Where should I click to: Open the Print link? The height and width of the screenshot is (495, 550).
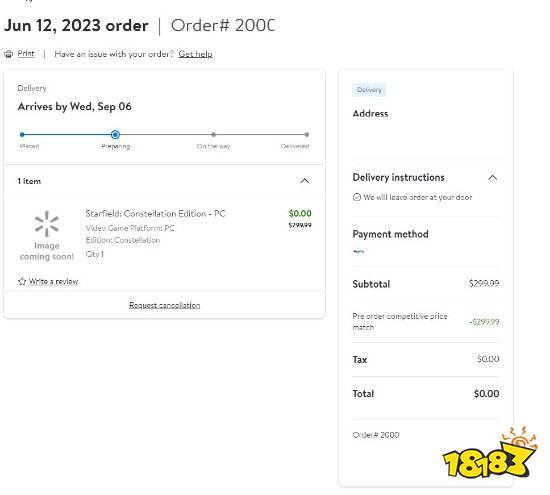26,54
